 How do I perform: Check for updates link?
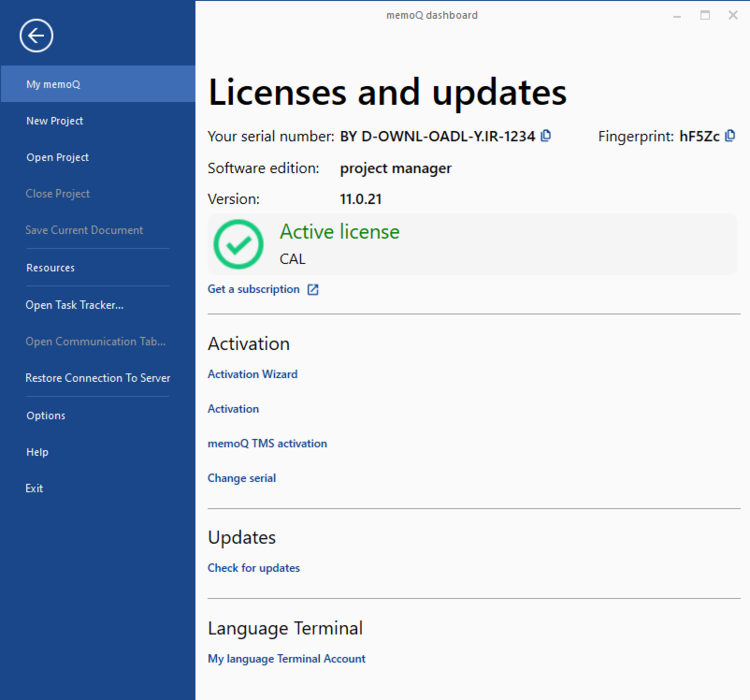[x=253, y=568]
